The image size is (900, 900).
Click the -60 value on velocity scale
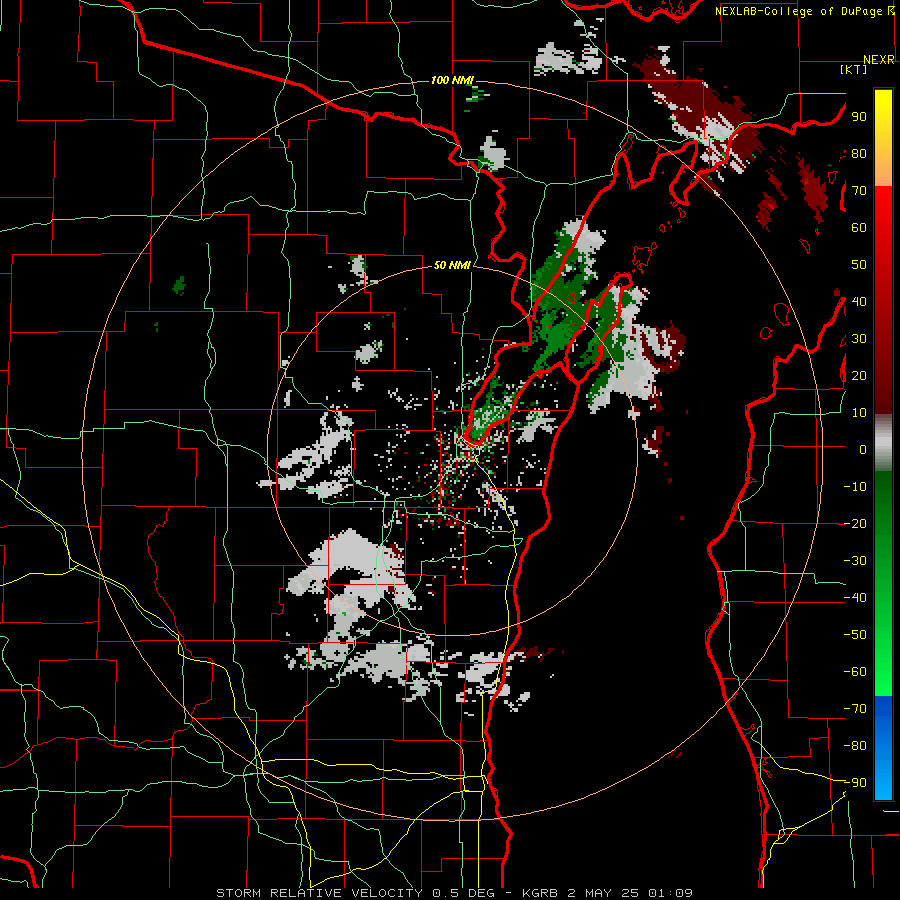tap(855, 672)
